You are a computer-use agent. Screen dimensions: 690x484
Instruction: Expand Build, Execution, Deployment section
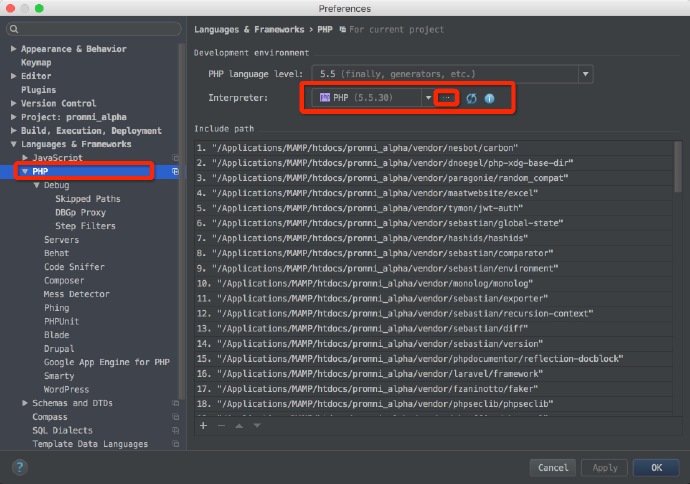tap(14, 131)
